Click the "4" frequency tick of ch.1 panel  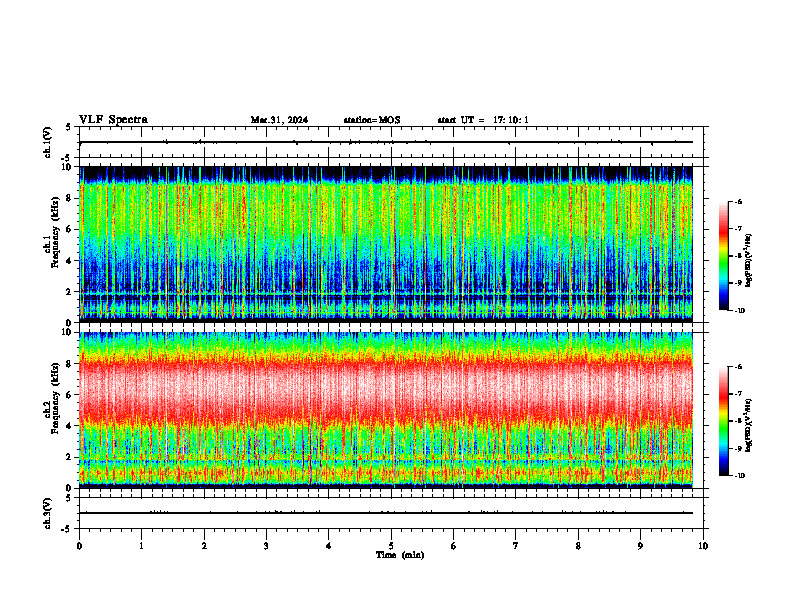69,261
